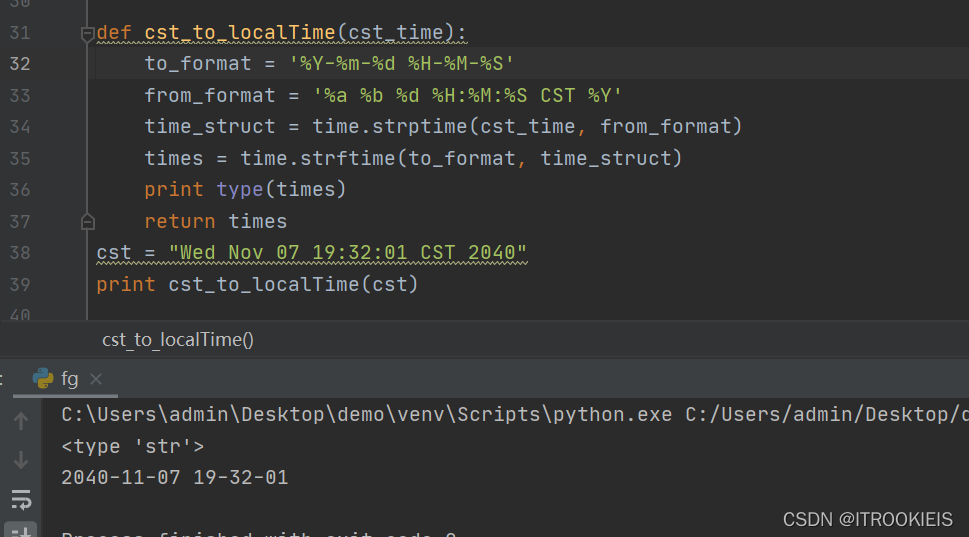Close the fg run tab

tap(96, 379)
